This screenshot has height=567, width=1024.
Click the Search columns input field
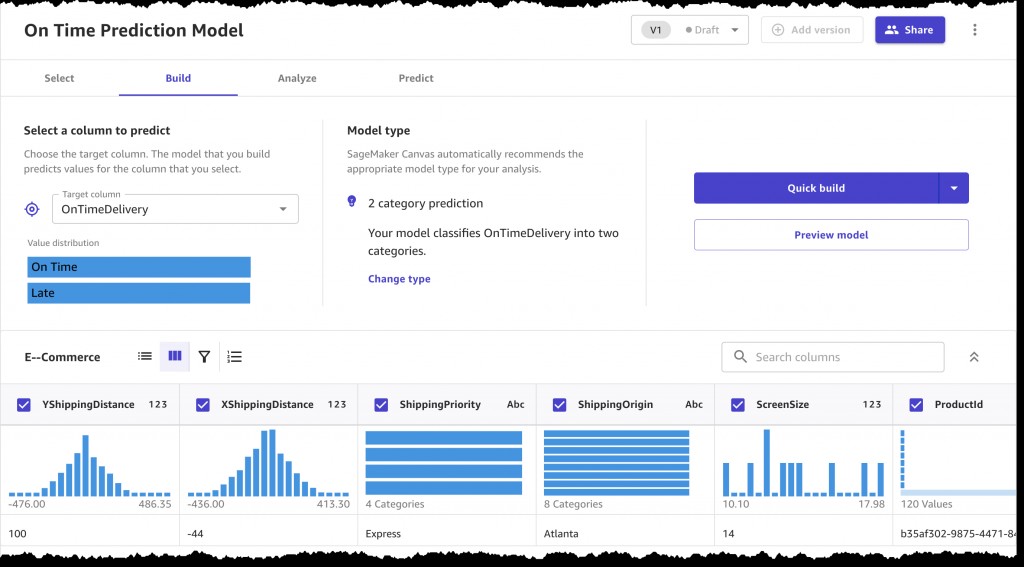point(833,357)
